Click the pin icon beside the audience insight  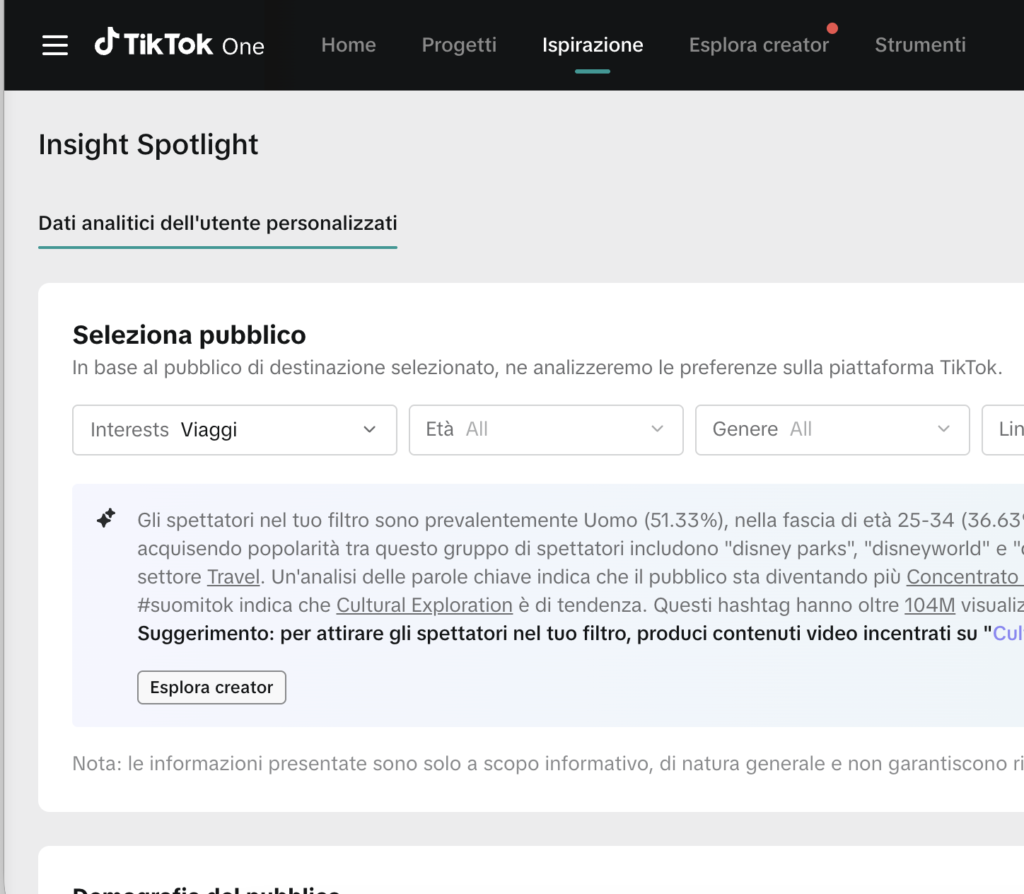coord(104,518)
